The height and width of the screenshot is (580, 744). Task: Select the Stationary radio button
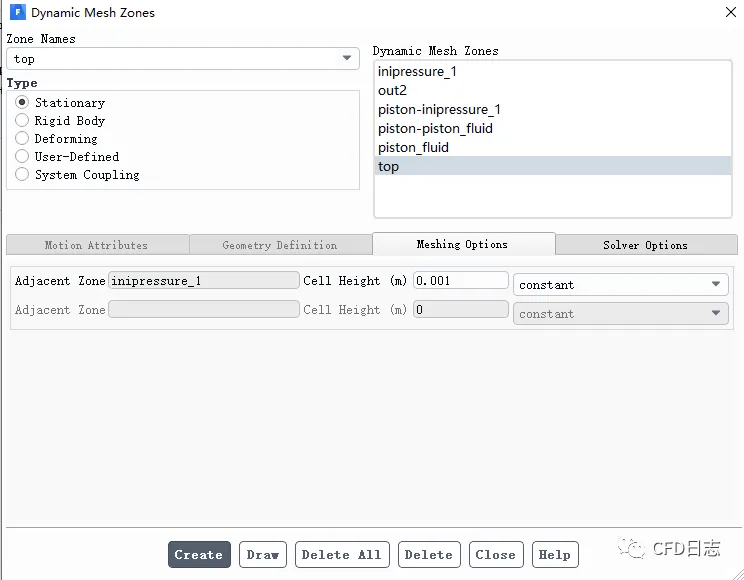click(x=23, y=103)
